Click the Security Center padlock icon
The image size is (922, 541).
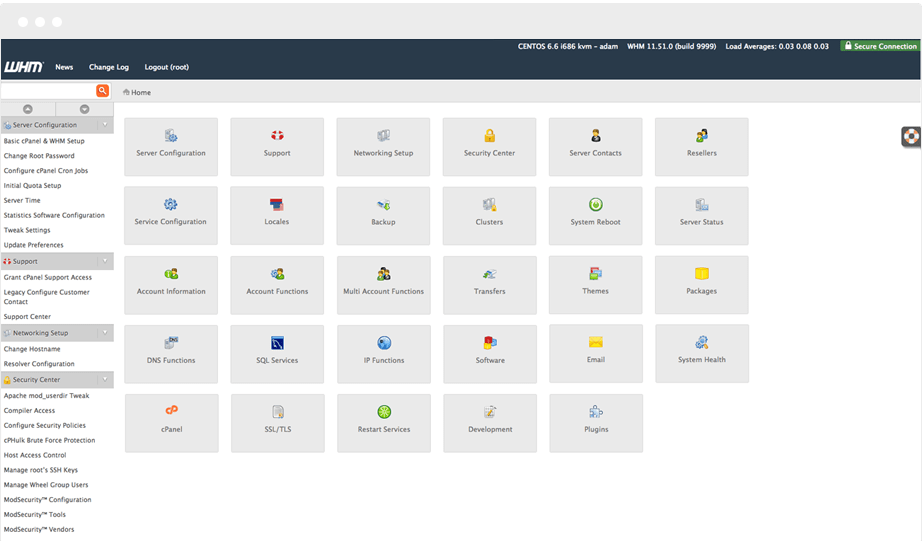pos(490,136)
